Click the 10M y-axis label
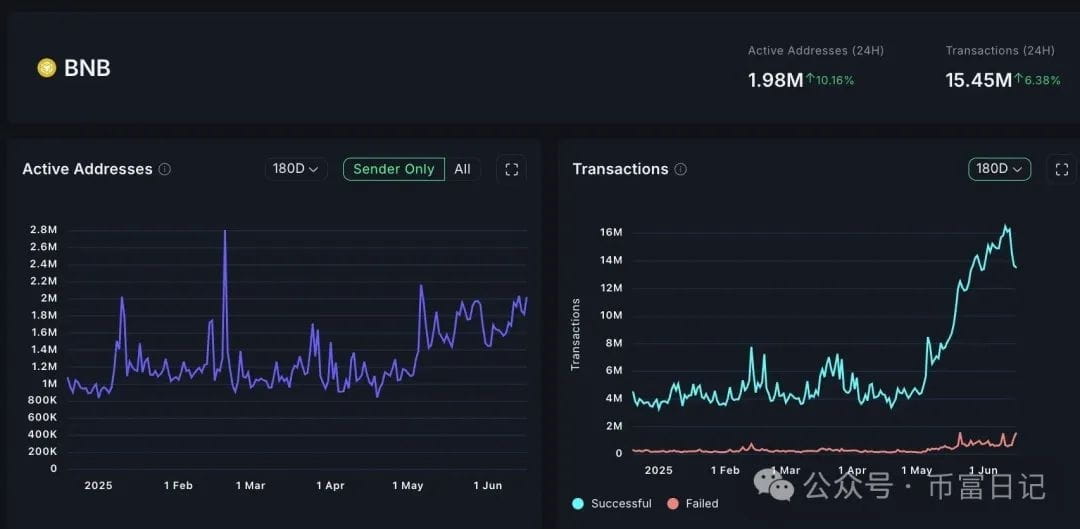Viewport: 1080px width, 529px height. (x=612, y=315)
